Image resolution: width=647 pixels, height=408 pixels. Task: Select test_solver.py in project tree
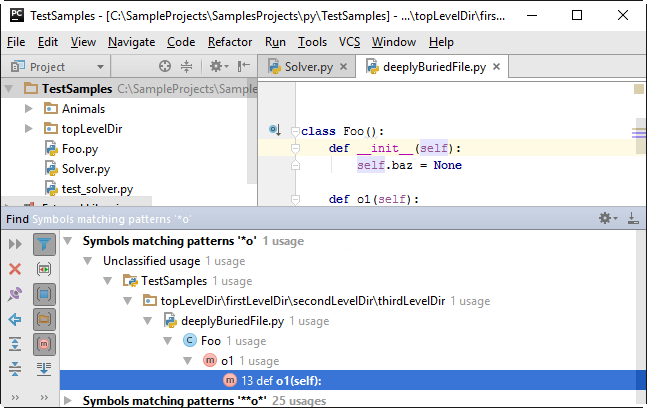pyautogui.click(x=97, y=189)
